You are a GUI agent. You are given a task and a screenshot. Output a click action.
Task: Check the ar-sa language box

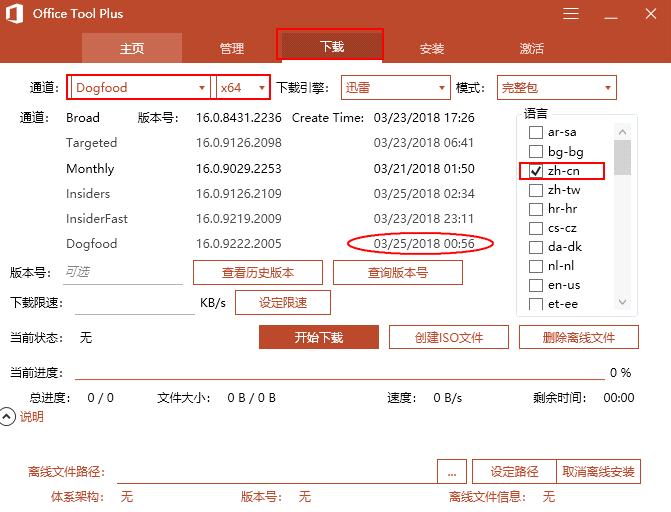click(535, 132)
